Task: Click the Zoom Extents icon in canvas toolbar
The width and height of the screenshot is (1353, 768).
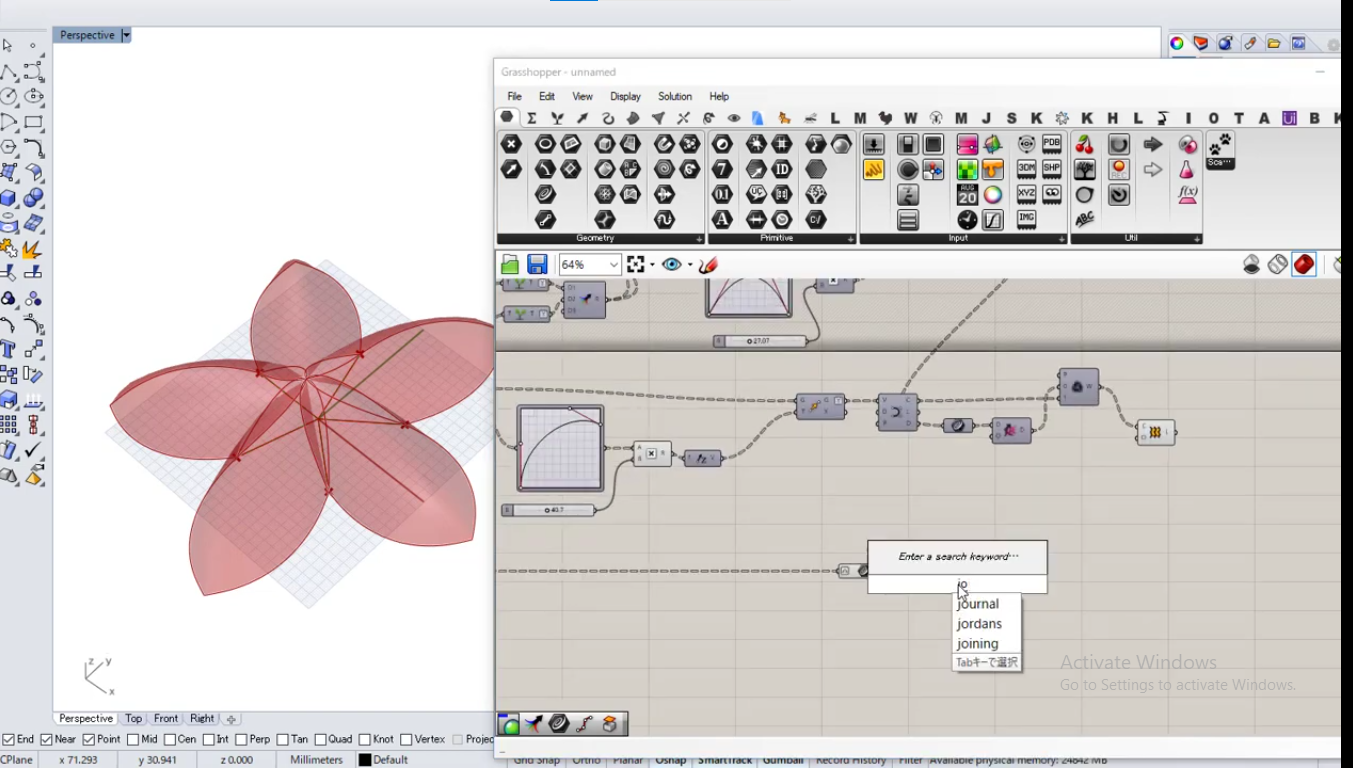Action: [636, 265]
